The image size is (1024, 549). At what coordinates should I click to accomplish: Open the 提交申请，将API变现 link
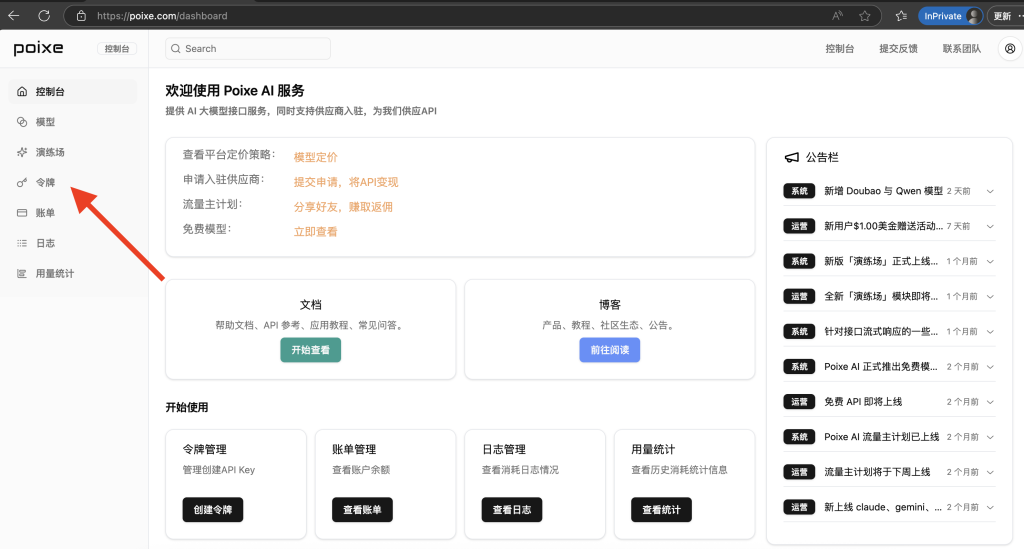[x=345, y=182]
